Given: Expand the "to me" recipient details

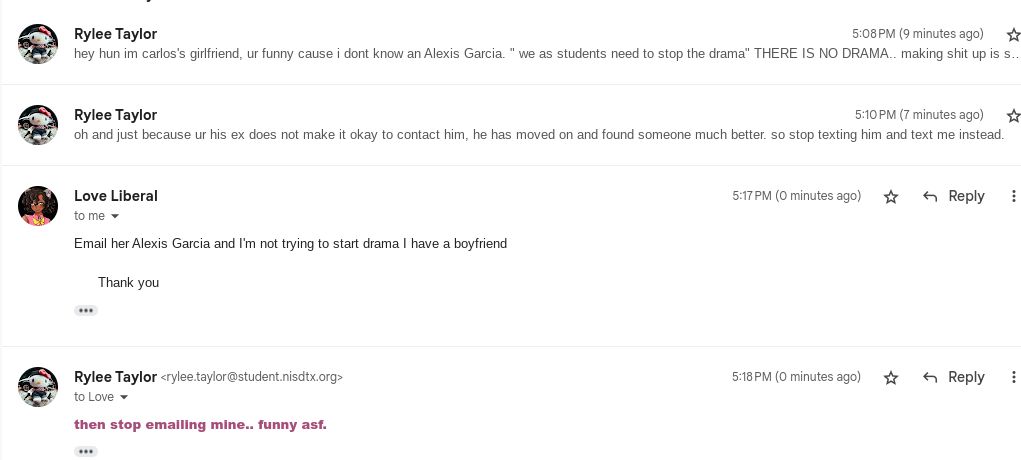Looking at the screenshot, I should (x=115, y=217).
